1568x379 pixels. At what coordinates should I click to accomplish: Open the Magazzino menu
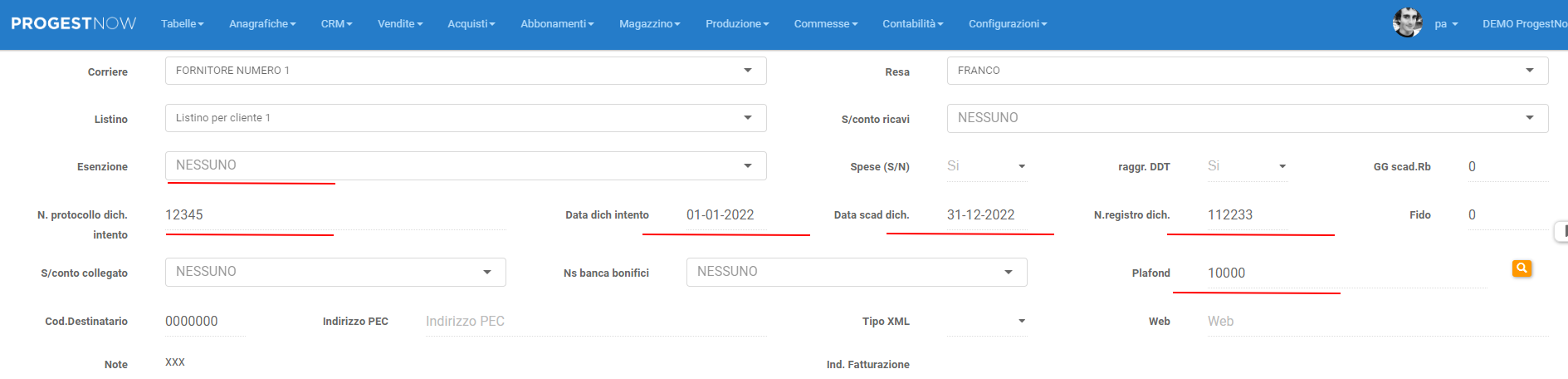click(x=649, y=24)
